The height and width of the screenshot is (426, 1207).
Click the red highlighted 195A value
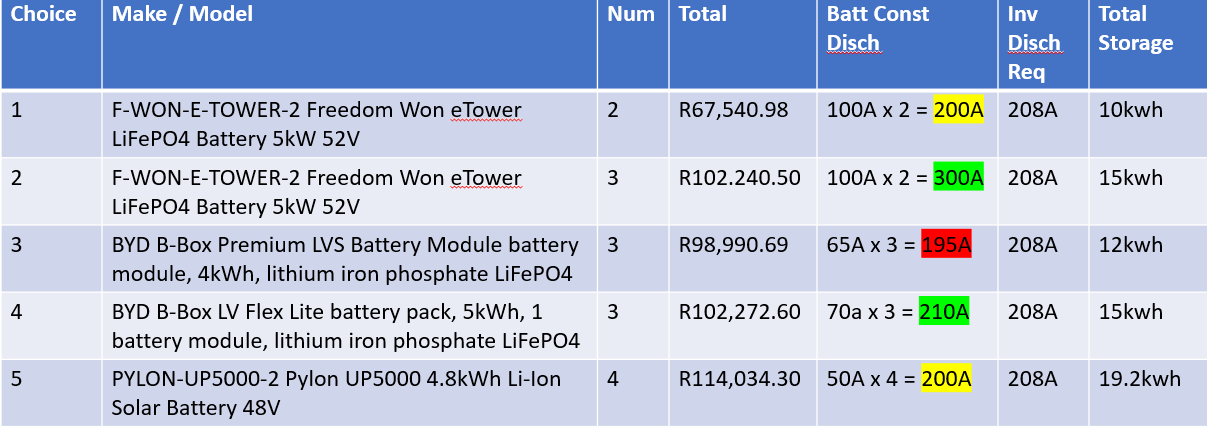tap(945, 245)
